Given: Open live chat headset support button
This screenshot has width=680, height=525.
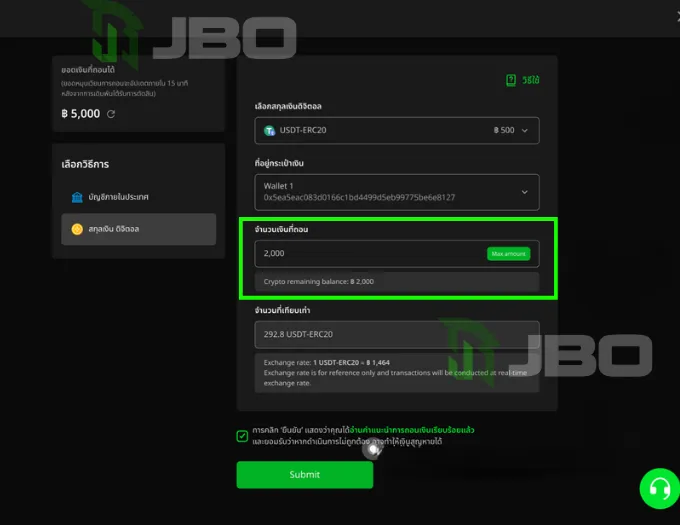Looking at the screenshot, I should (660, 489).
